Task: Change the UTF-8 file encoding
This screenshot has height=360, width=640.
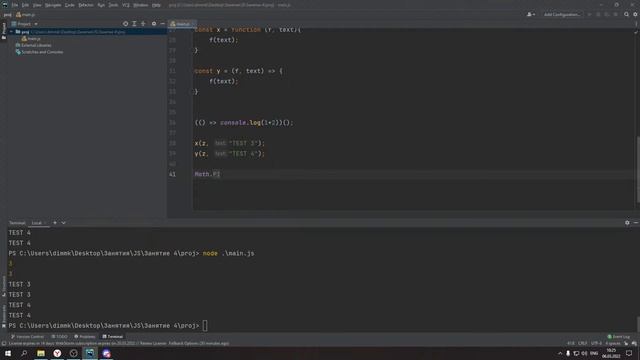Action: 596,344
